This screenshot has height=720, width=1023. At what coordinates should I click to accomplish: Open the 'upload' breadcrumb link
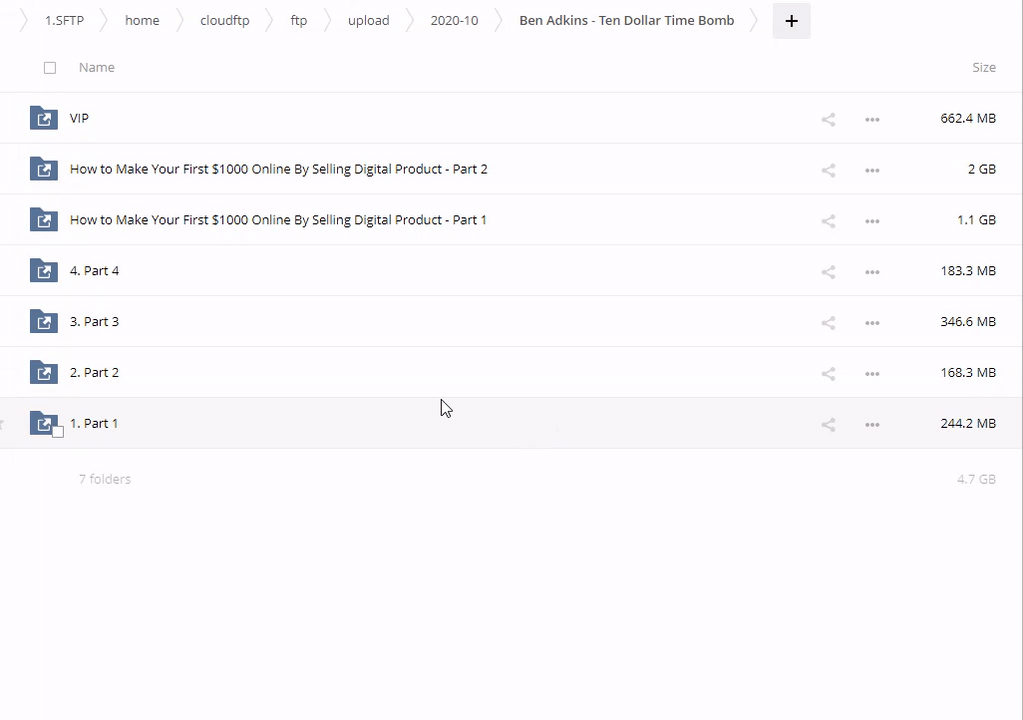coord(368,20)
